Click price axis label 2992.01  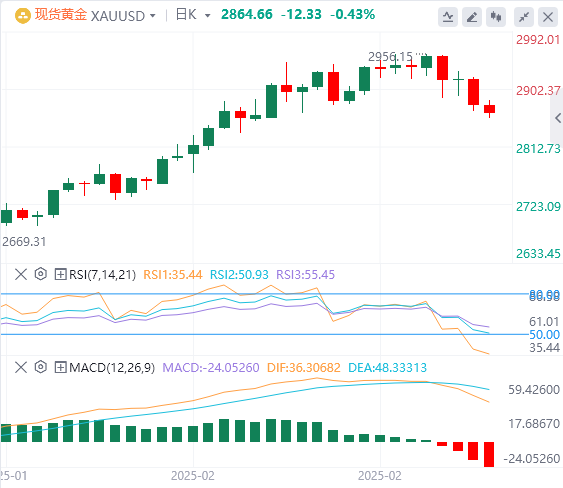point(538,40)
